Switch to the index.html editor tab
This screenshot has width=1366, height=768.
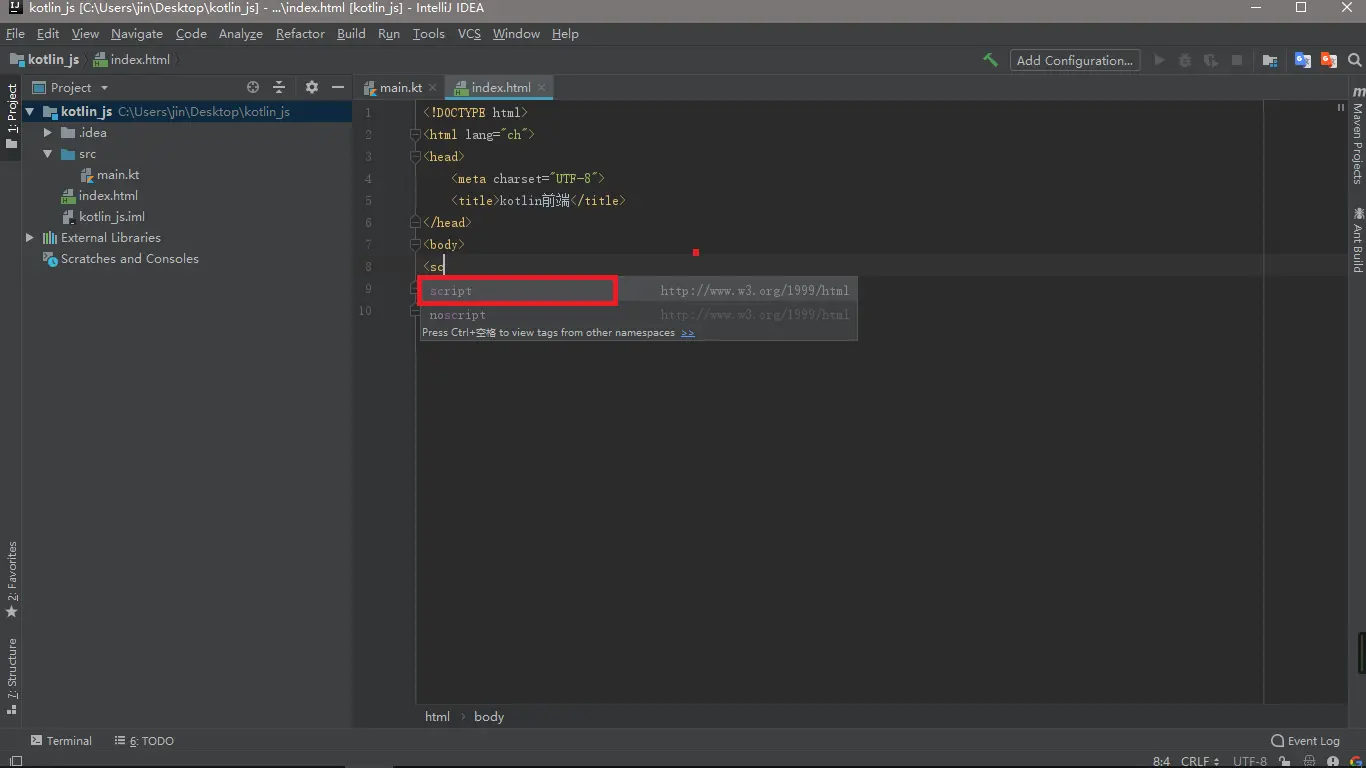(x=501, y=88)
